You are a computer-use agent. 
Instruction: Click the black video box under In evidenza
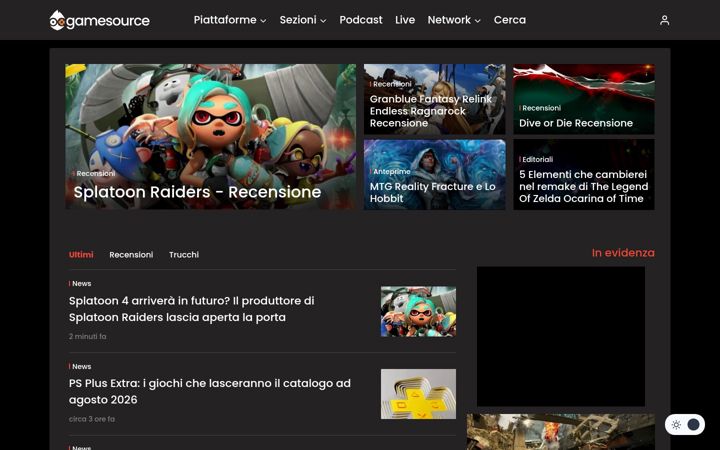tap(561, 336)
